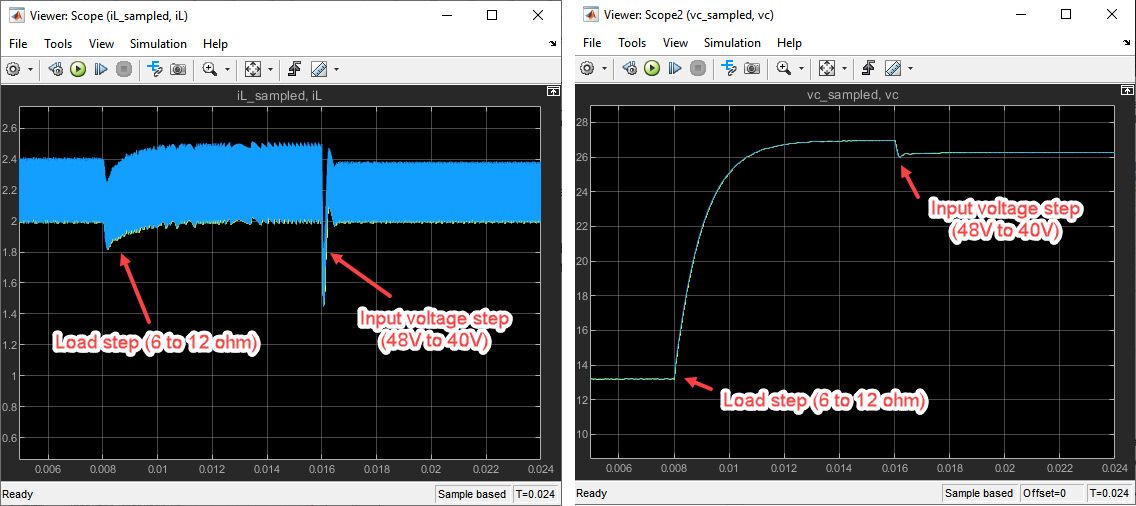Open File menu in Scope2 window
The height and width of the screenshot is (506, 1136).
(x=592, y=43)
